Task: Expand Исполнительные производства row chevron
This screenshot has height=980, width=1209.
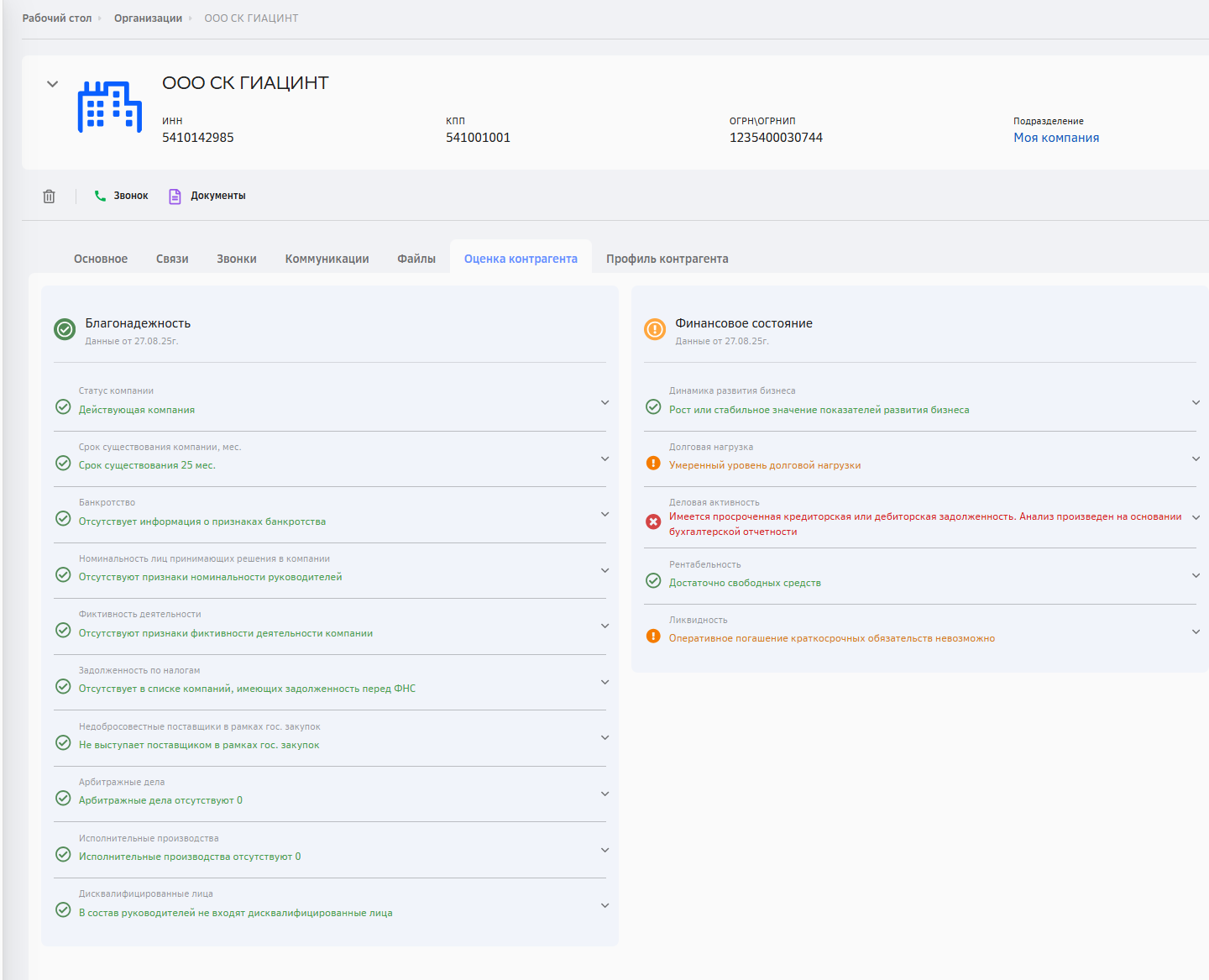Action: pos(604,850)
